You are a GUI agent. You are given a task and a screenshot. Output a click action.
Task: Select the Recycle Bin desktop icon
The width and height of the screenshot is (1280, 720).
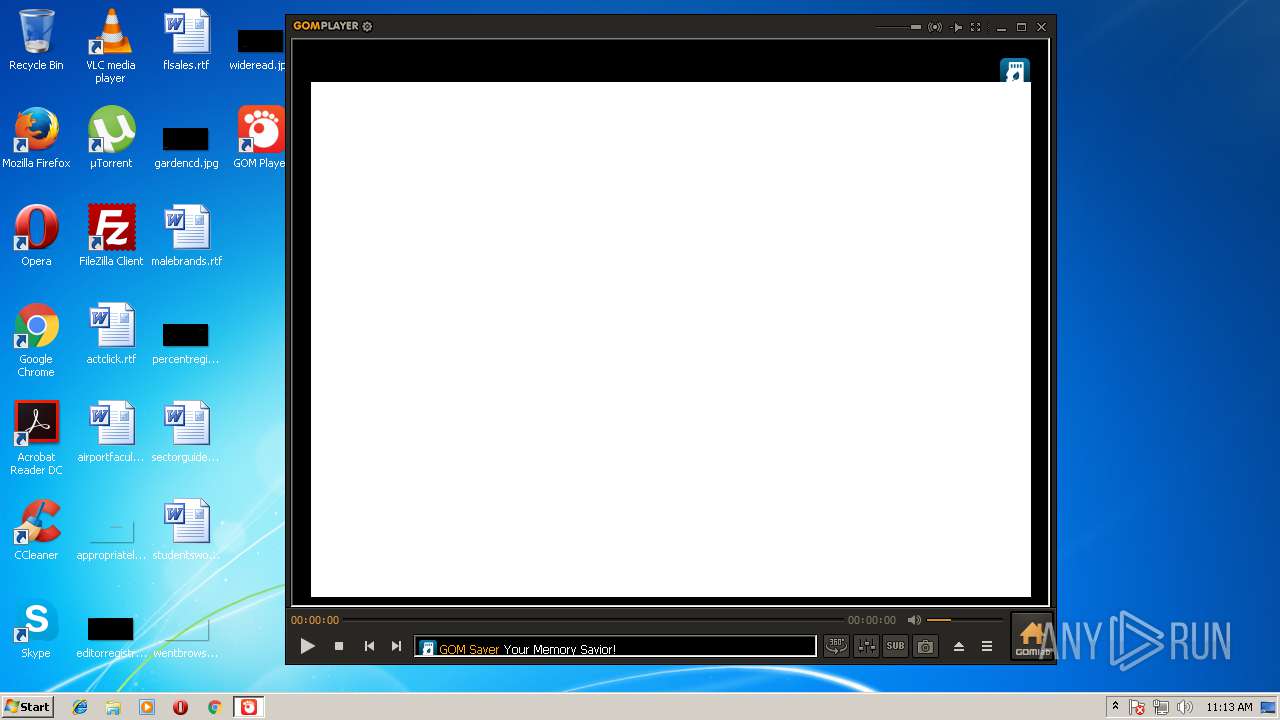point(36,40)
